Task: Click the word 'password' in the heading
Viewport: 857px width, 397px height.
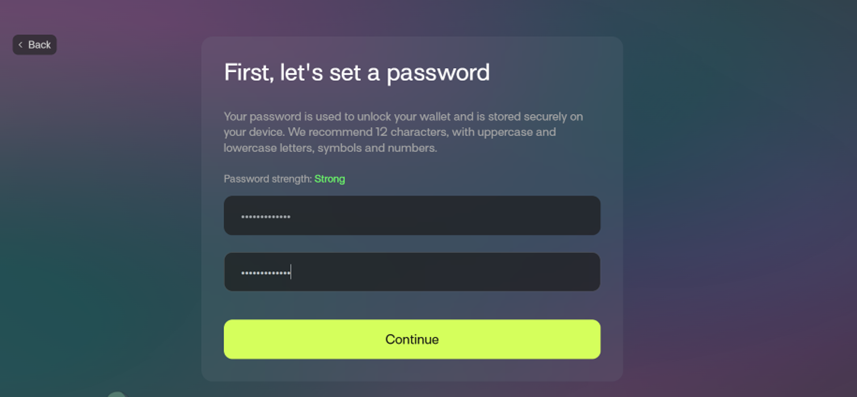Action: (x=438, y=74)
